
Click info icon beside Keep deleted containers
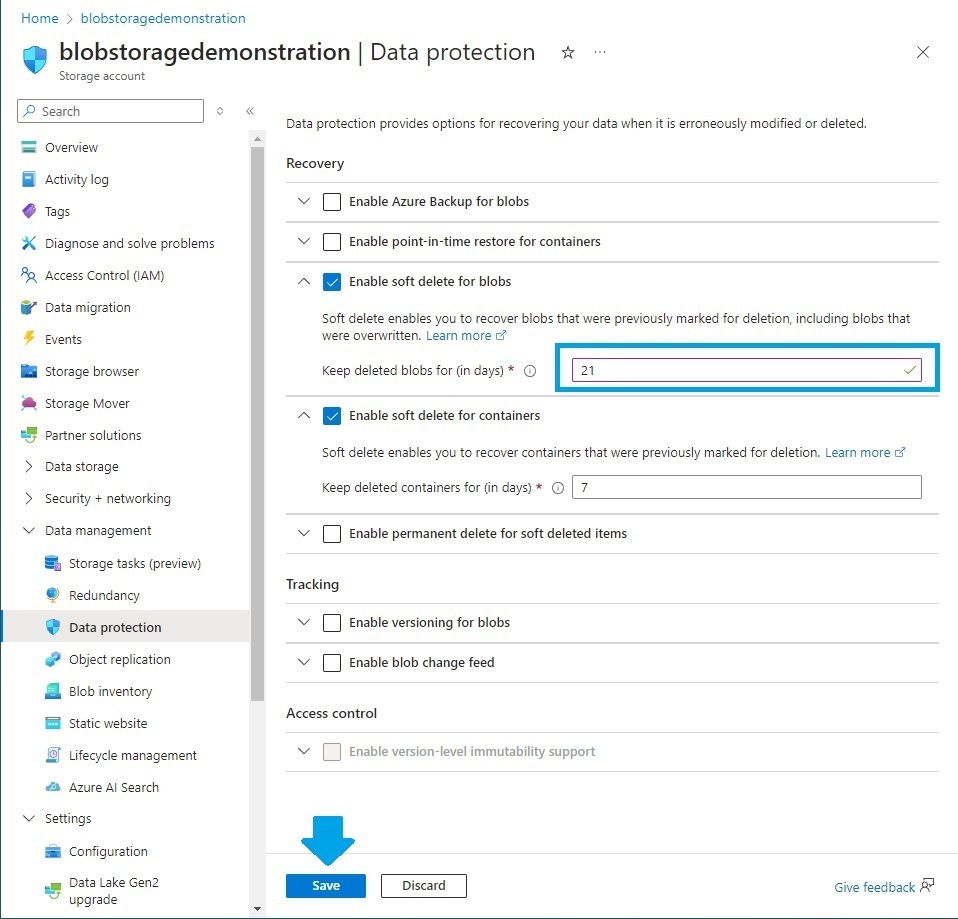point(558,488)
